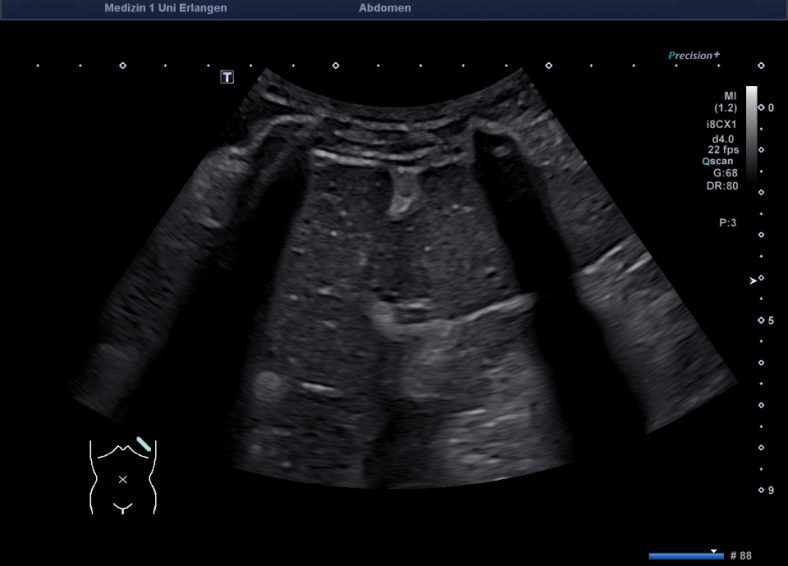Click the blue probe position indicator

pos(144,443)
